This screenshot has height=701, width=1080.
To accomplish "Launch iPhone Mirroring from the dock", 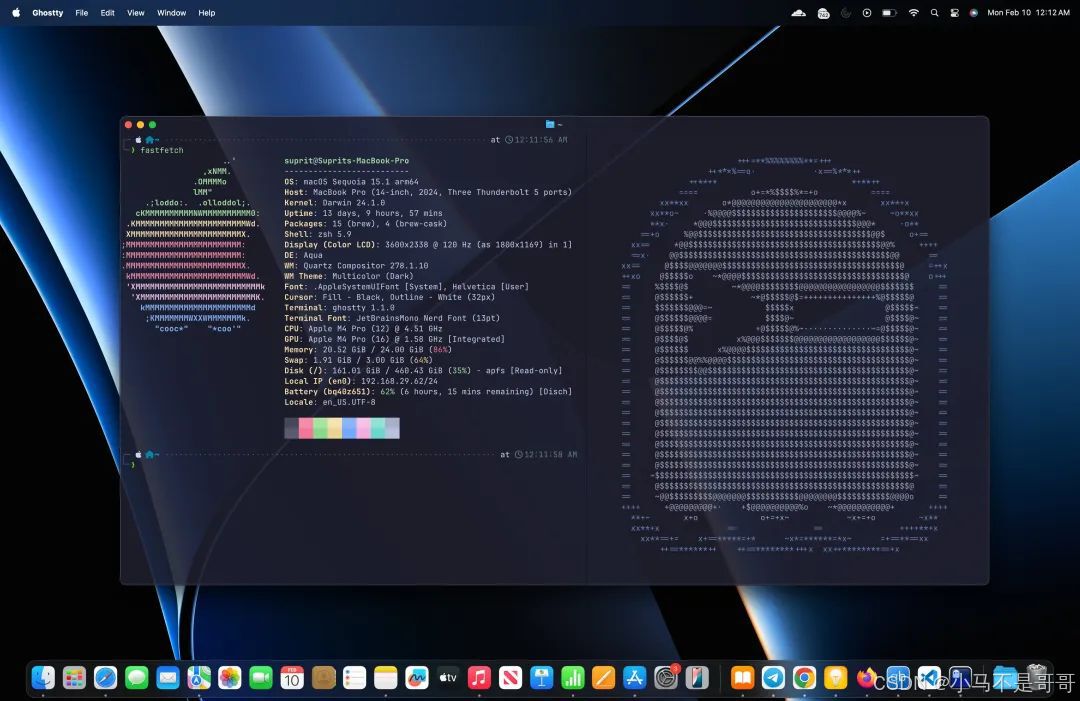I will pyautogui.click(x=697, y=678).
